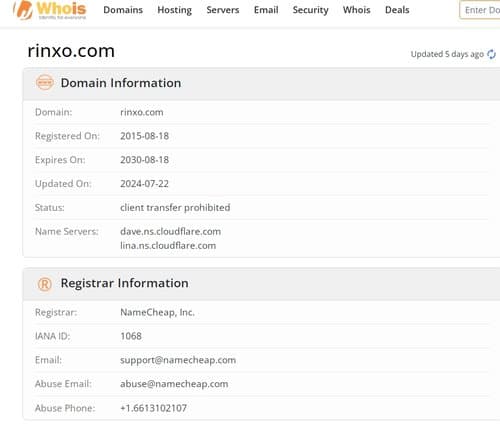
Task: Select registrar name NameCheap, Inc.
Action: [x=157, y=312]
